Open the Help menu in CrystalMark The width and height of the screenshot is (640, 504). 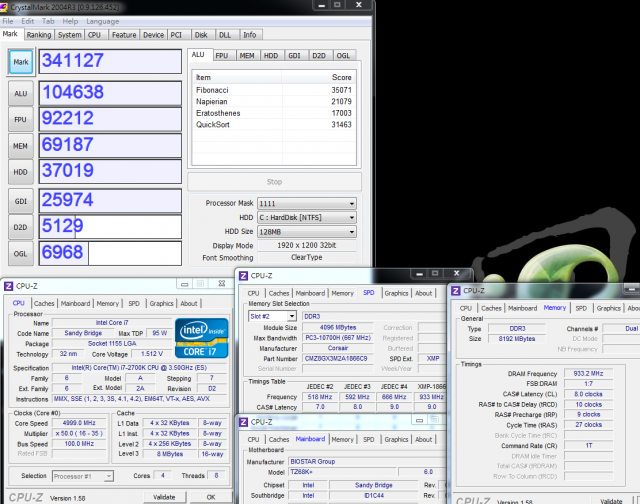click(x=70, y=21)
